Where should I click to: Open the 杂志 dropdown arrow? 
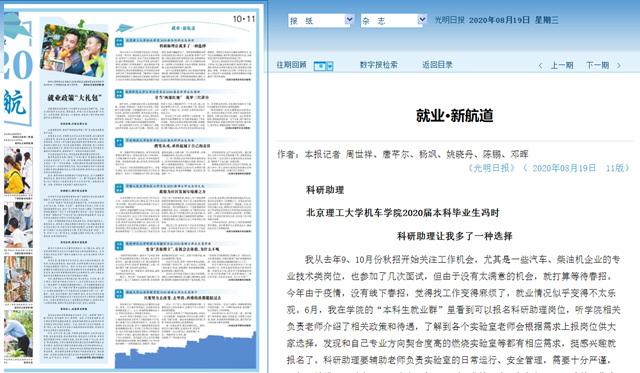422,20
